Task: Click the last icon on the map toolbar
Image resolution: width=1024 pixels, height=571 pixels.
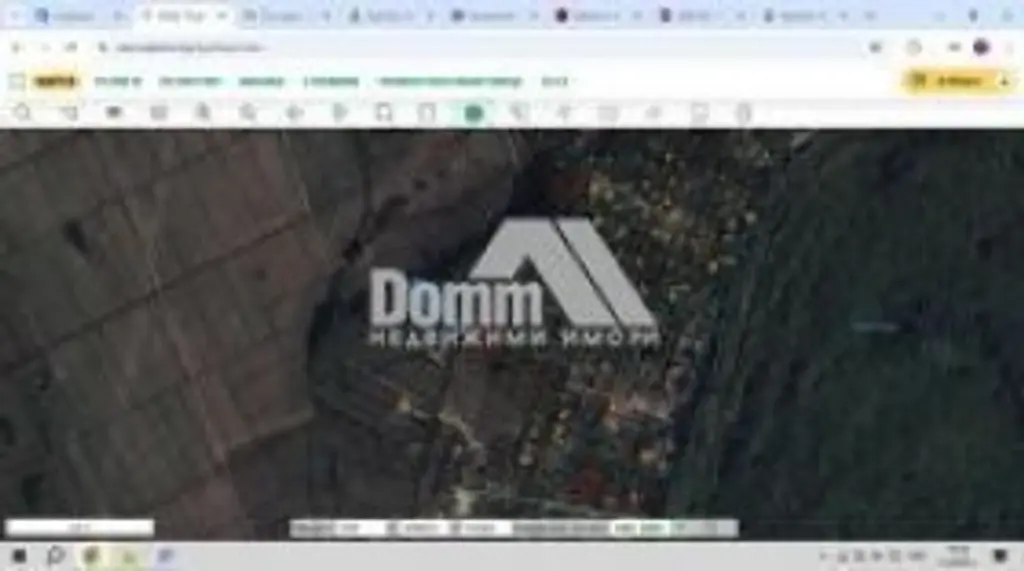Action: [x=743, y=113]
